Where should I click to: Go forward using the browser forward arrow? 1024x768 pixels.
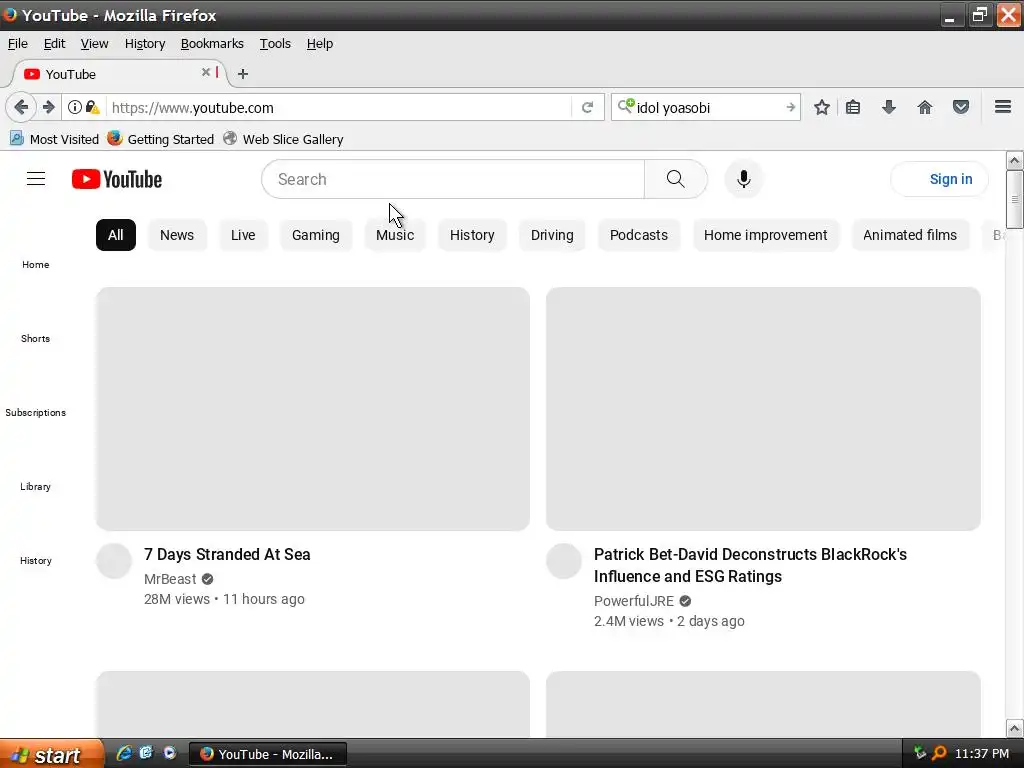(48, 107)
